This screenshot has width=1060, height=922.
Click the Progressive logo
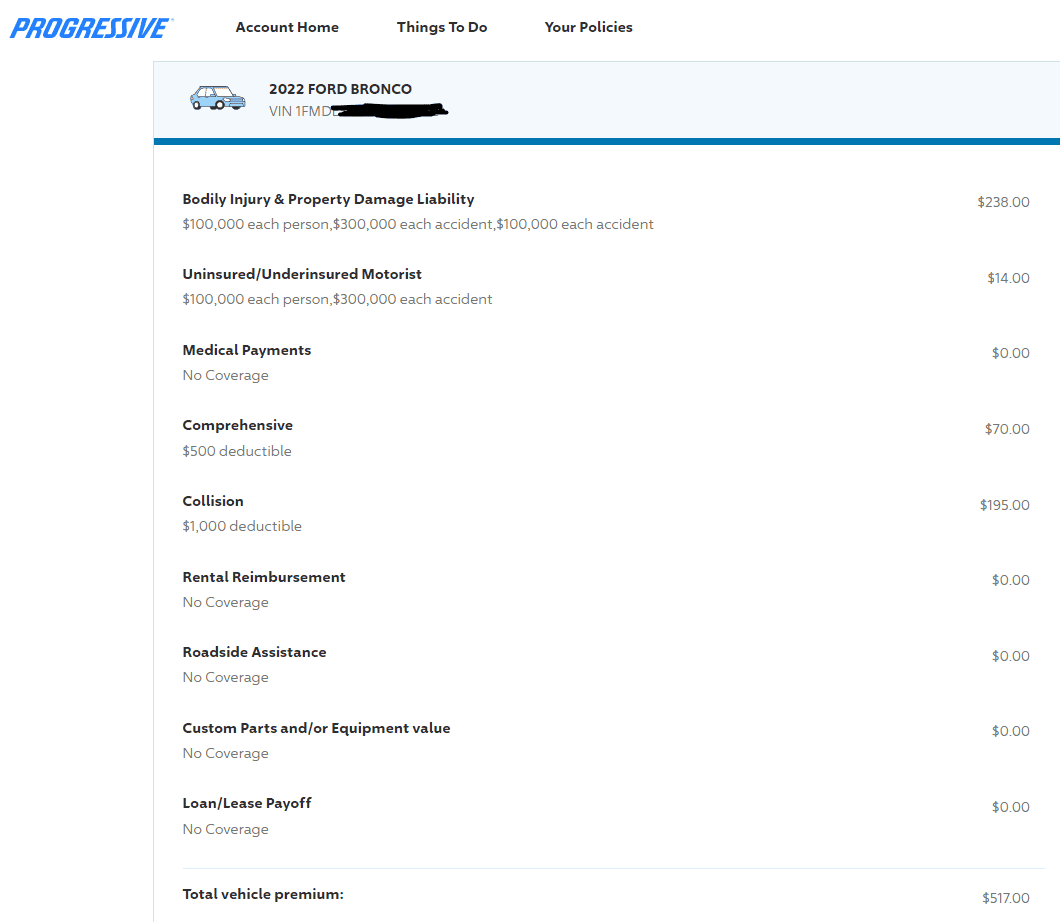click(91, 28)
